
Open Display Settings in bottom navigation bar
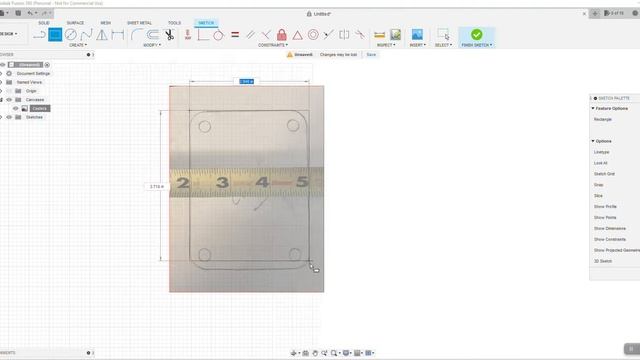click(x=346, y=353)
